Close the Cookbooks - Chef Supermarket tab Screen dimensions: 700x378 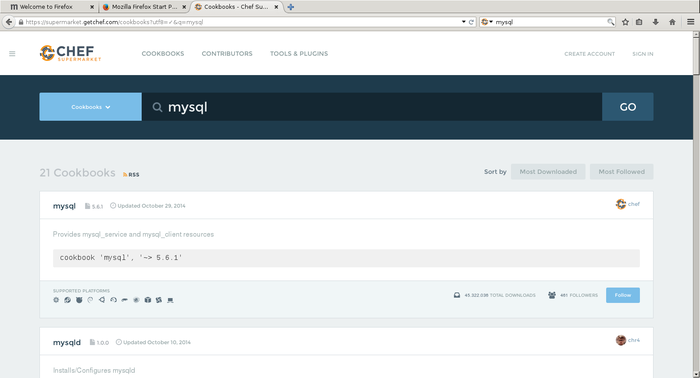click(276, 7)
